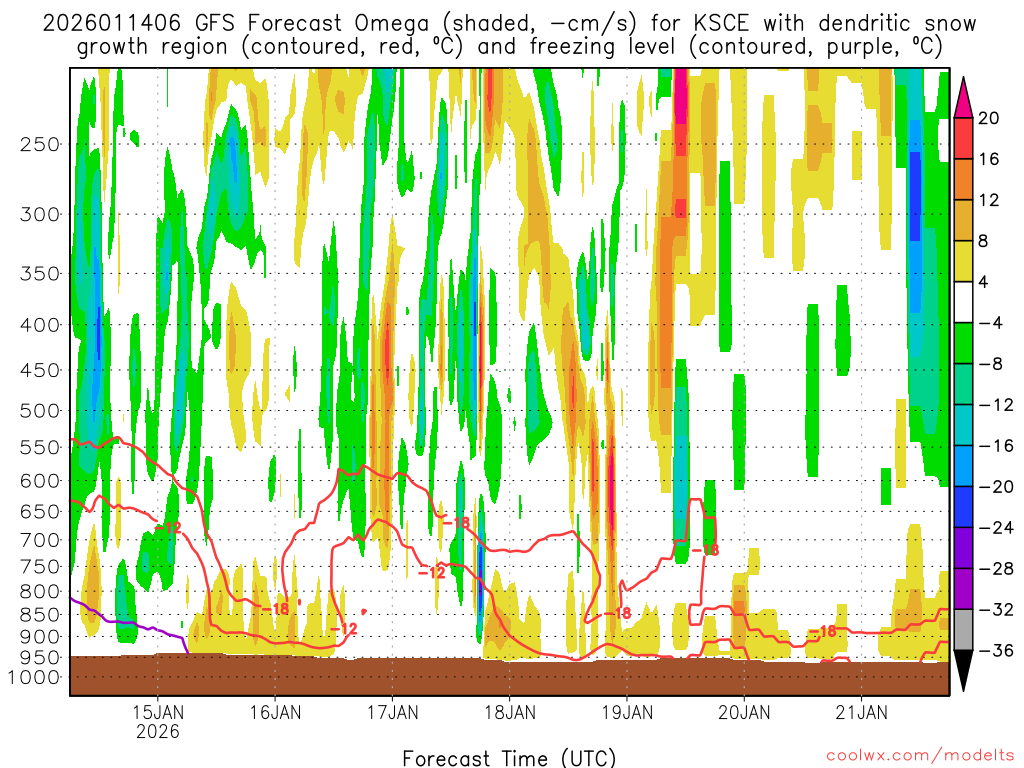Click the colorbar value label -20
The image size is (1024, 768).
[997, 487]
